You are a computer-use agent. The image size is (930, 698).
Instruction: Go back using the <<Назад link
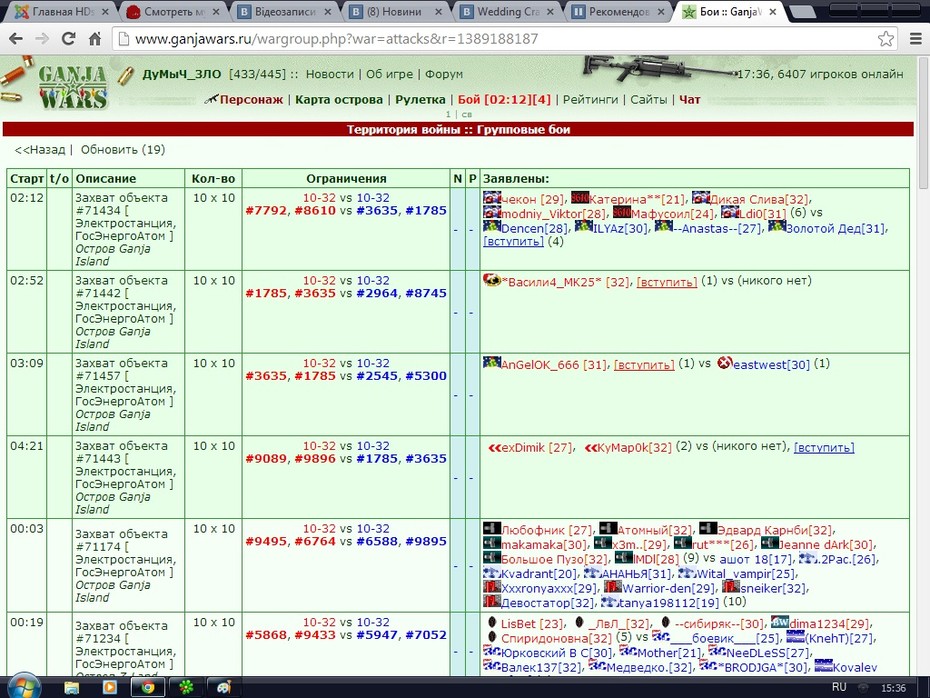[x=40, y=150]
